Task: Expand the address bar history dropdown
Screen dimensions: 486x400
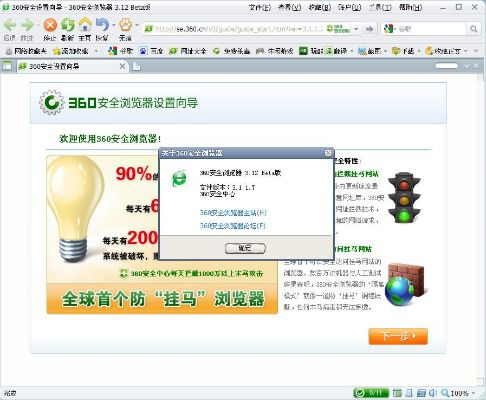Action: [x=356, y=29]
